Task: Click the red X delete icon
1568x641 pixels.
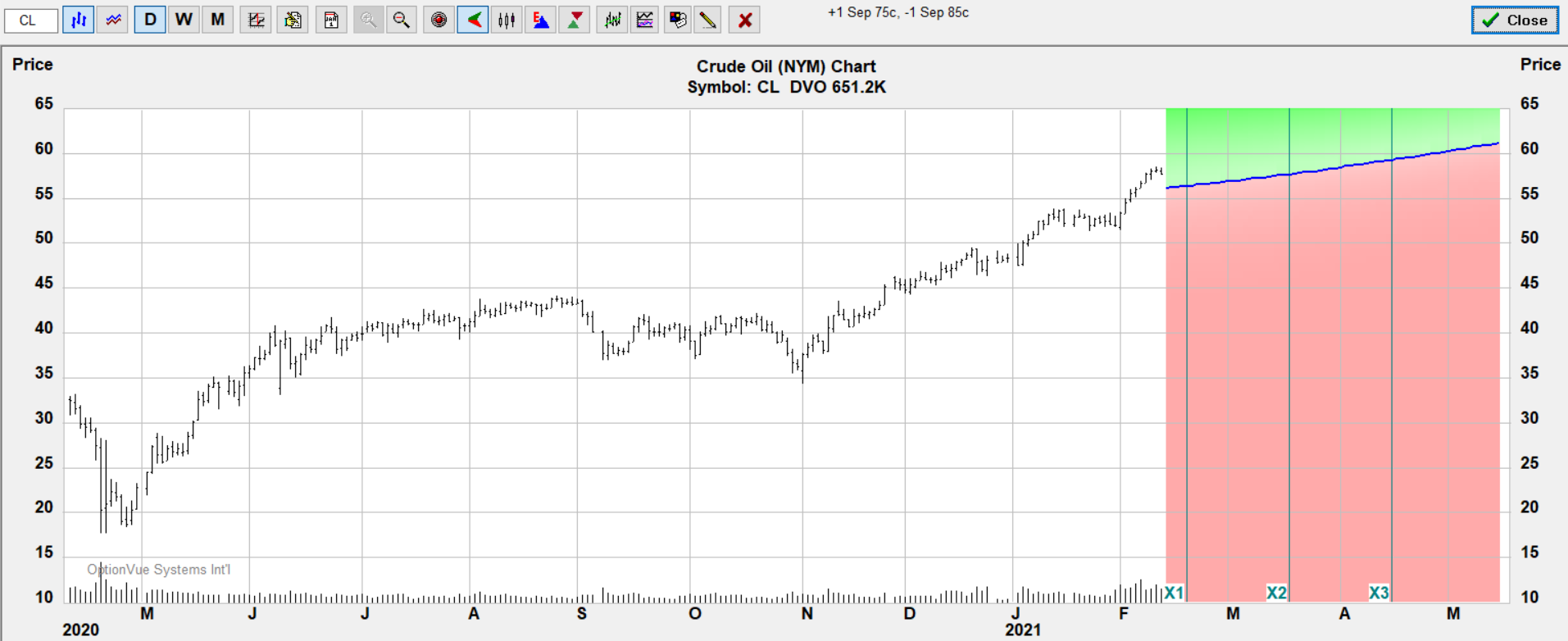Action: coord(745,20)
